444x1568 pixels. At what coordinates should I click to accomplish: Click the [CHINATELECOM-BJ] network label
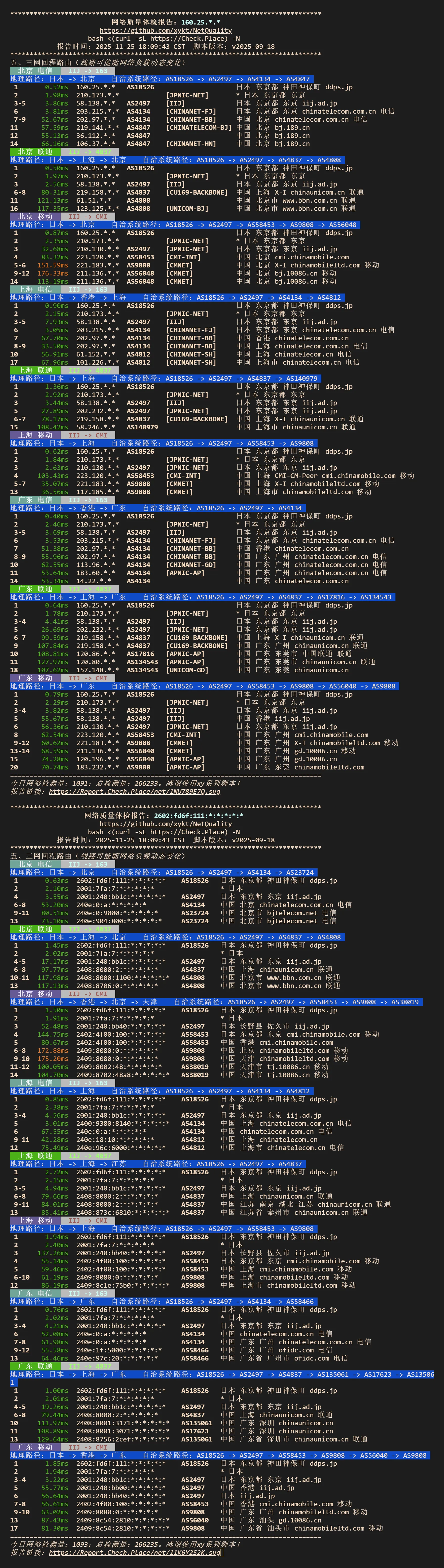pos(199,128)
